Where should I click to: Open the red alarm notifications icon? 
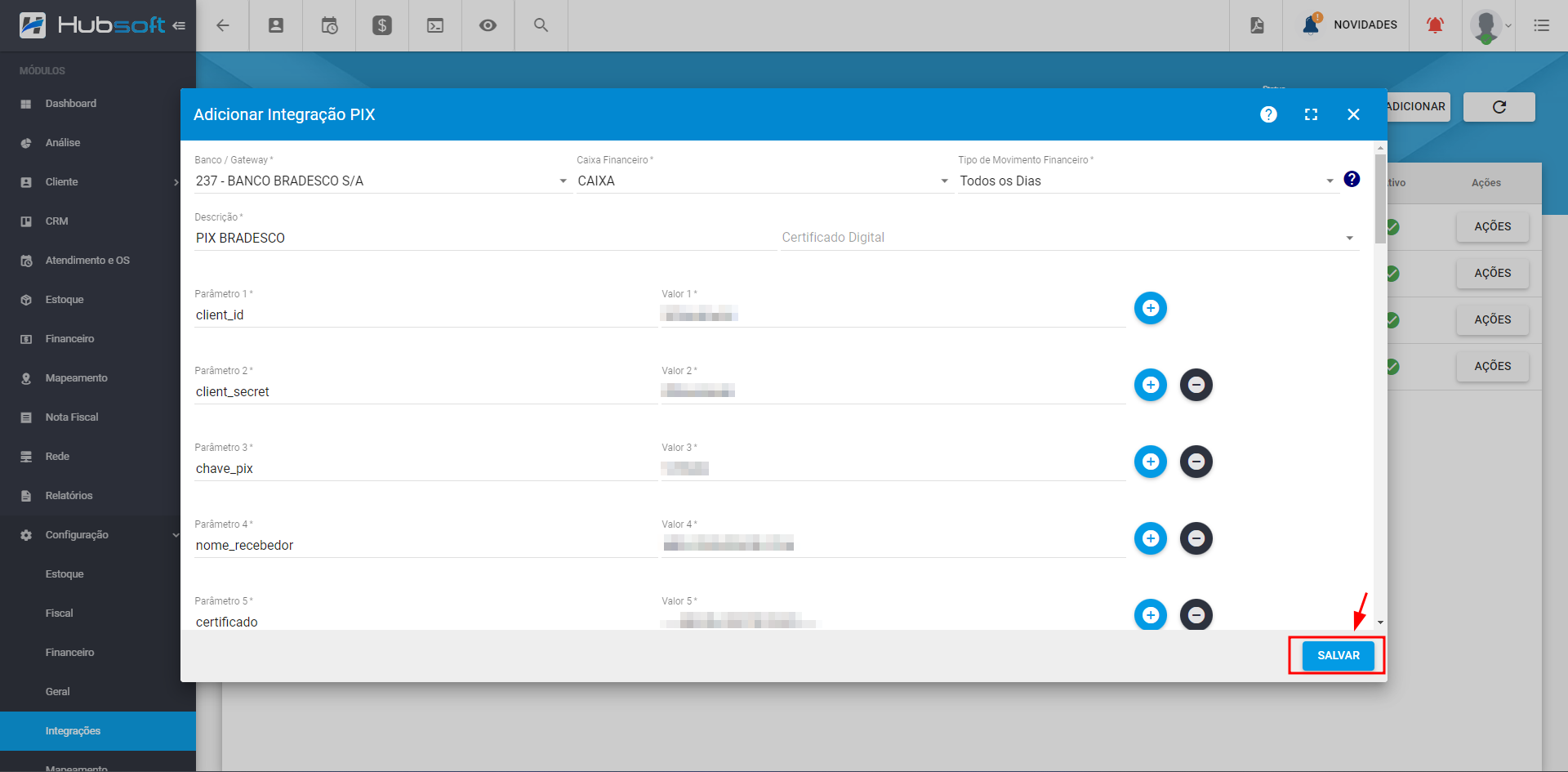click(x=1435, y=25)
